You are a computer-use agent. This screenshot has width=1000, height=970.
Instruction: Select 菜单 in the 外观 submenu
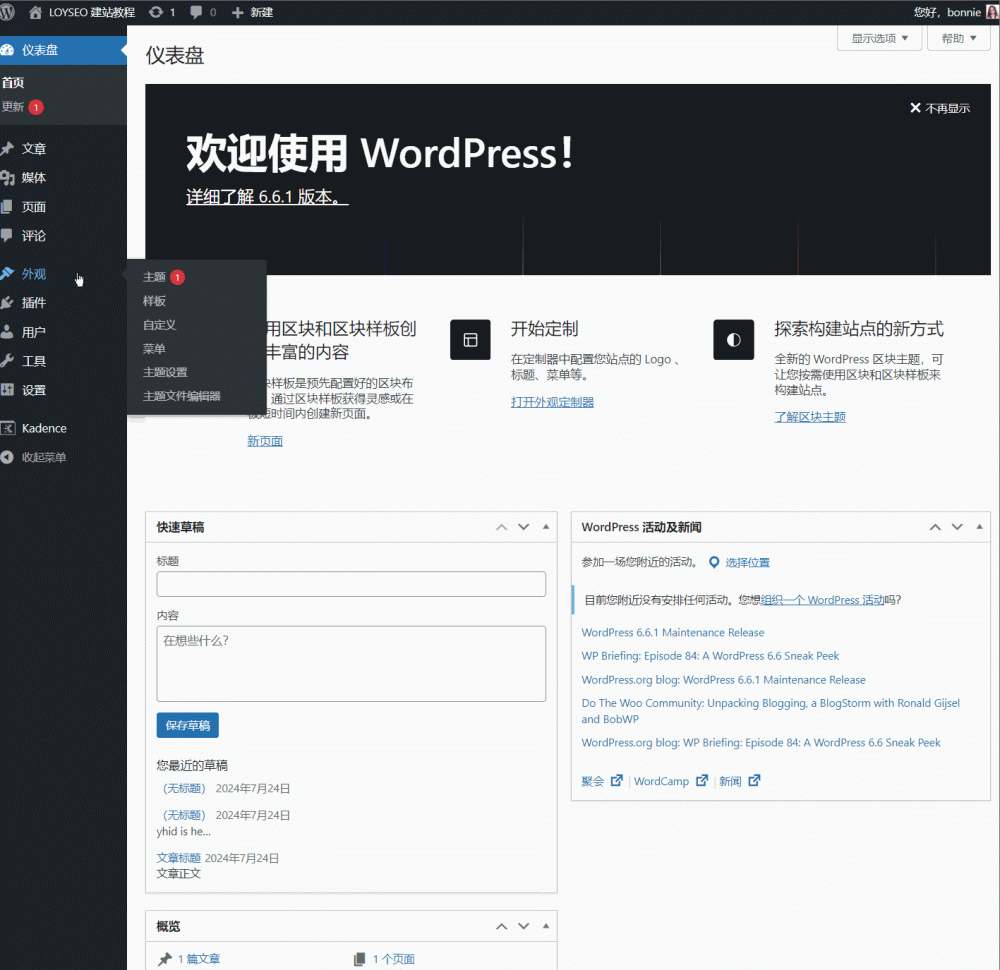(x=154, y=349)
